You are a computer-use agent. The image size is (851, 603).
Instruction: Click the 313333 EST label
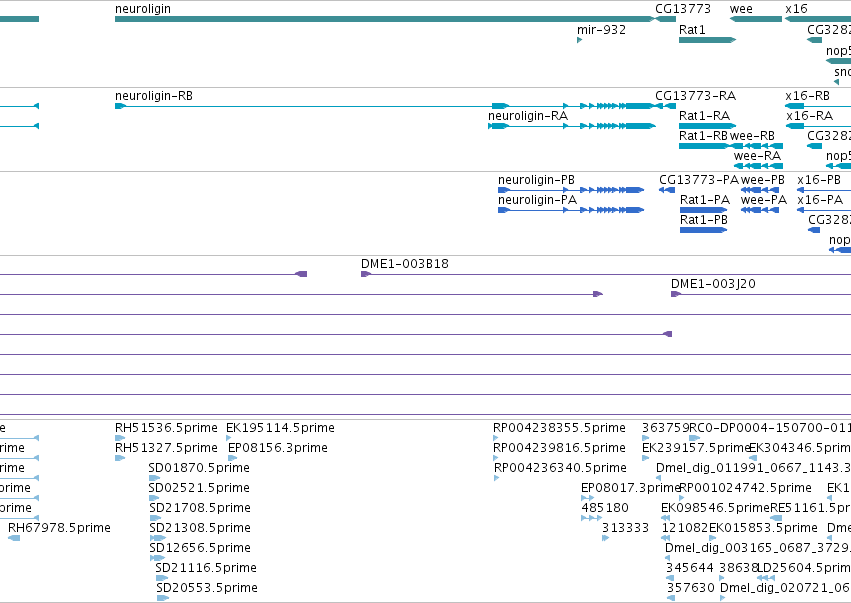click(626, 529)
